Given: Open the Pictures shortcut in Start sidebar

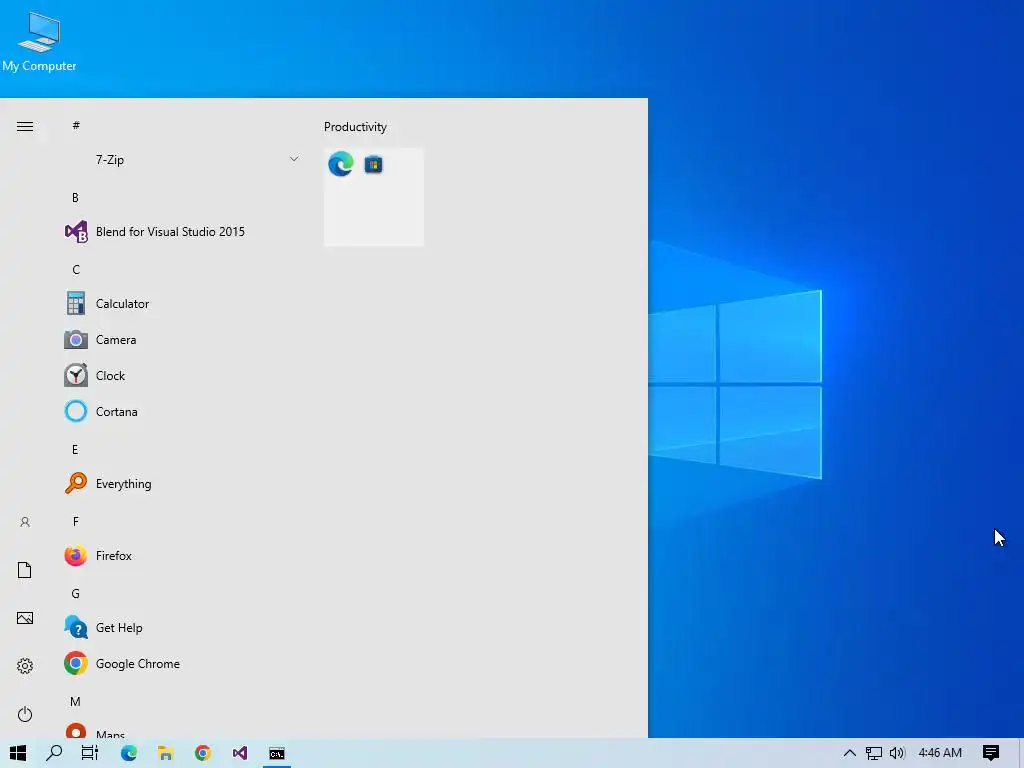Looking at the screenshot, I should click(25, 618).
